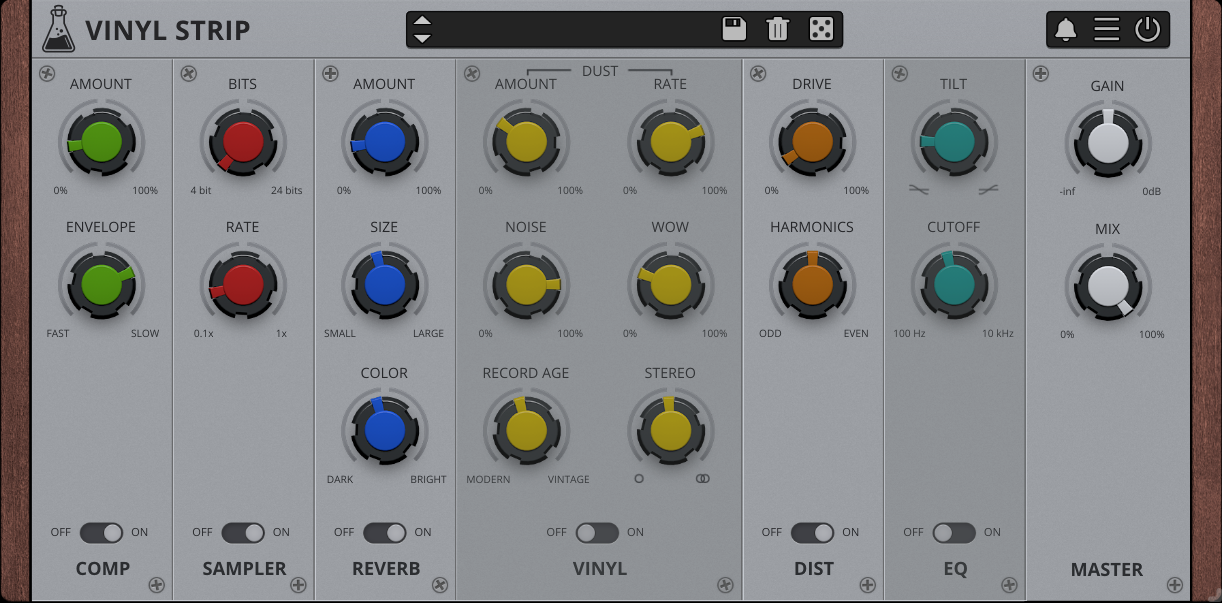Click the power bypass icon

pos(1147,29)
